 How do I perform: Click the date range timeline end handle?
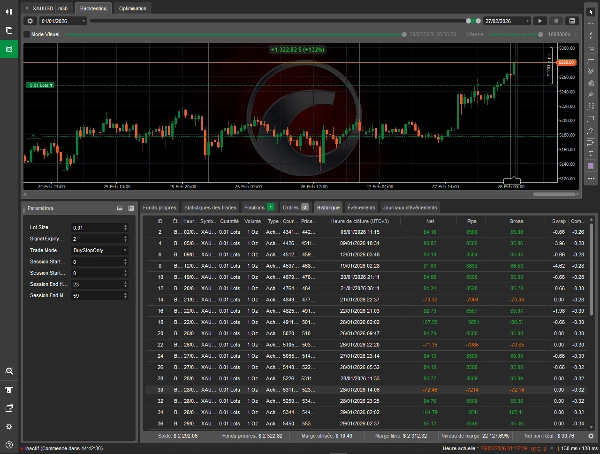(x=478, y=21)
